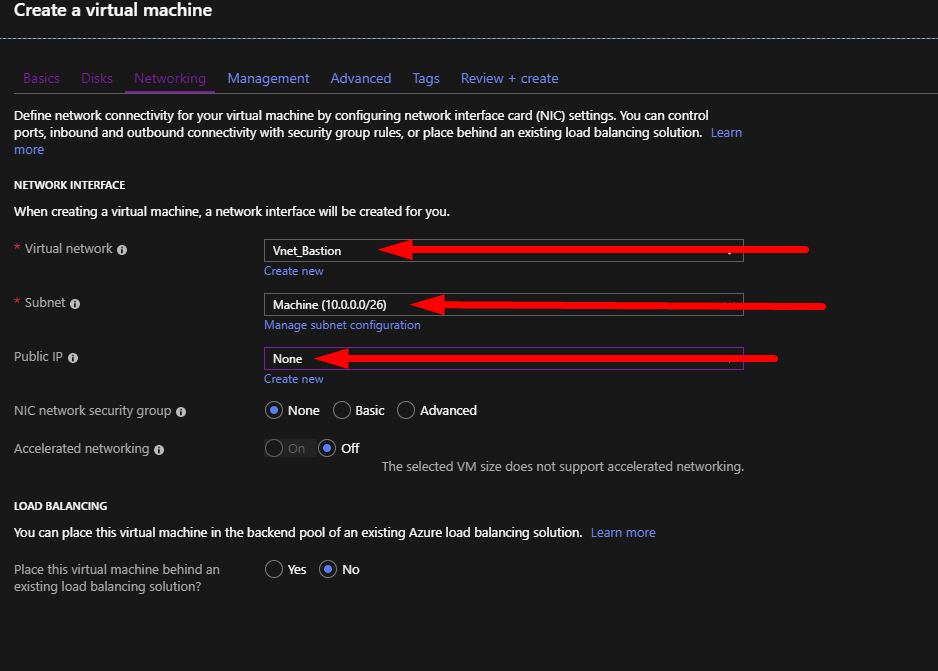The image size is (938, 671).
Task: Select Advanced NIC security group option
Action: pos(406,410)
